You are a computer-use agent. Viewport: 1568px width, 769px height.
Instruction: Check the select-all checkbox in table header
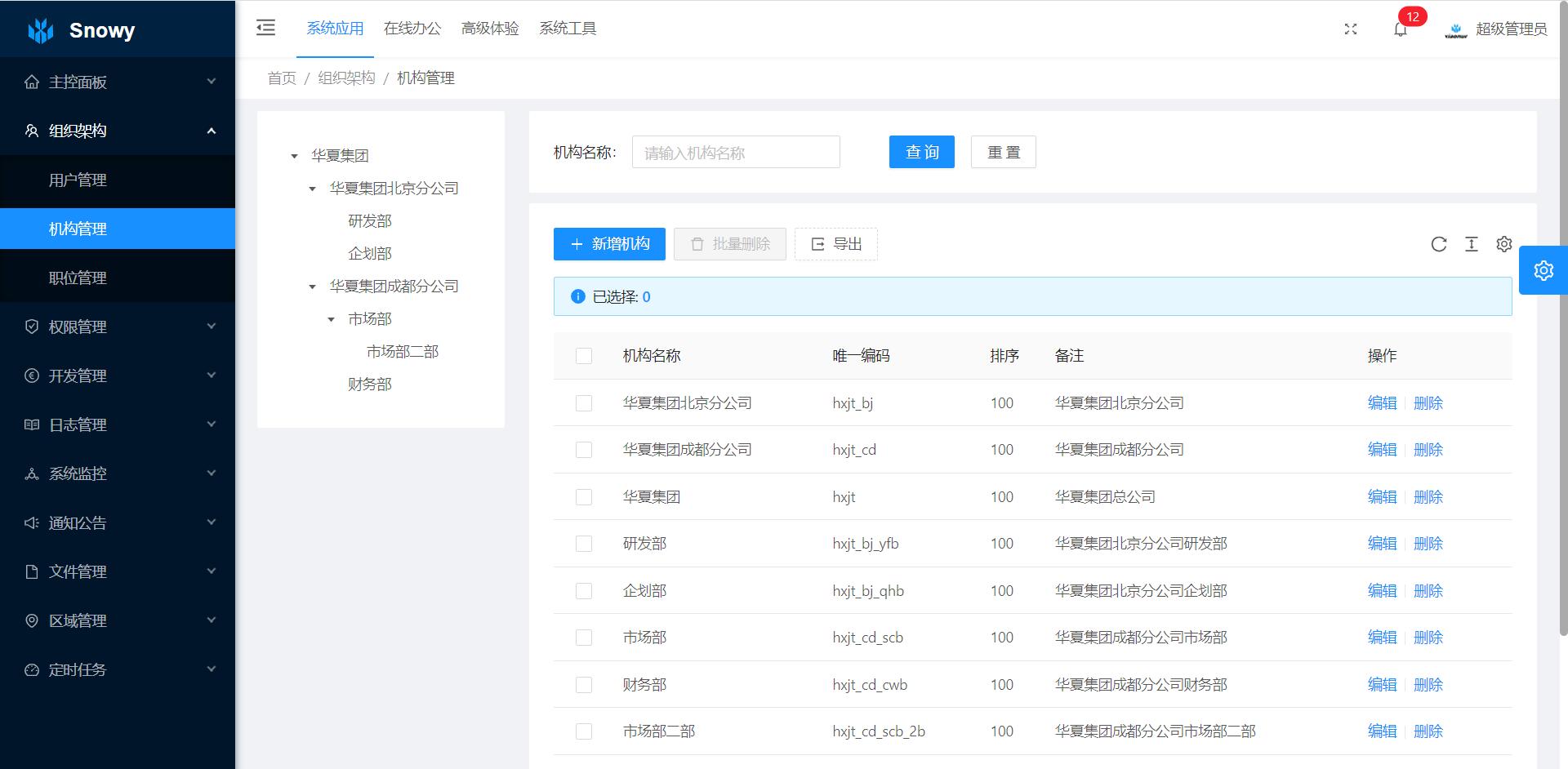(x=583, y=356)
